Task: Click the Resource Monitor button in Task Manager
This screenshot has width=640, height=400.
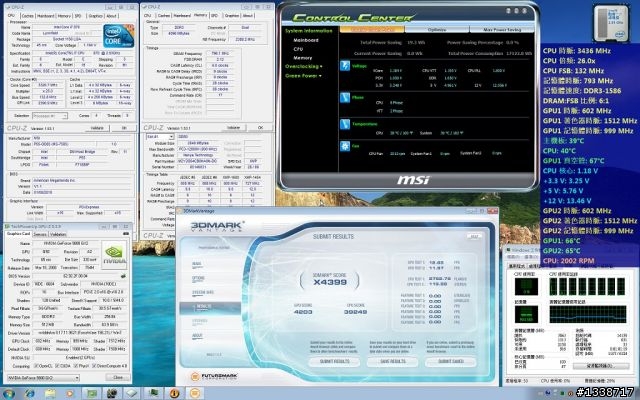Action: point(601,366)
